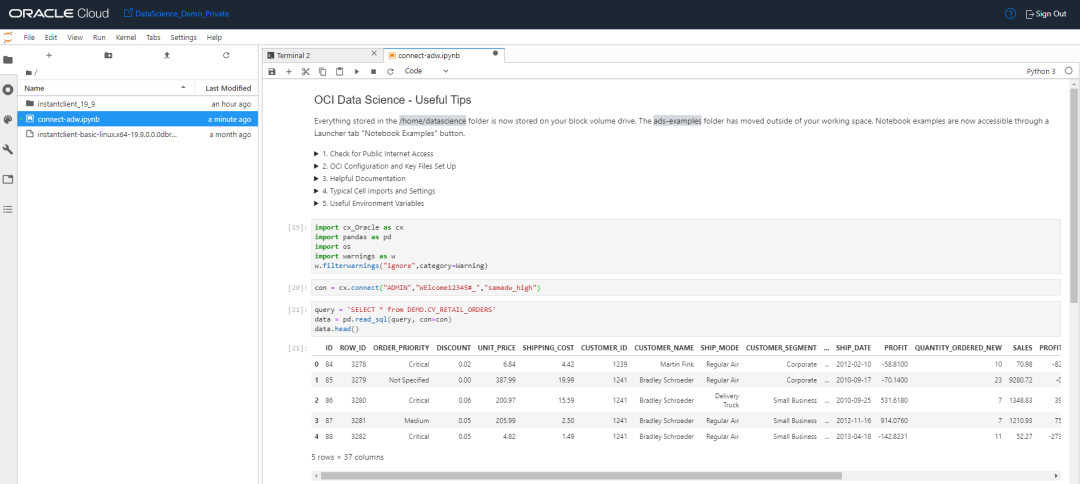Click the CUSTOMER_NAME column header
Image resolution: width=1080 pixels, height=484 pixels.
coord(664,348)
